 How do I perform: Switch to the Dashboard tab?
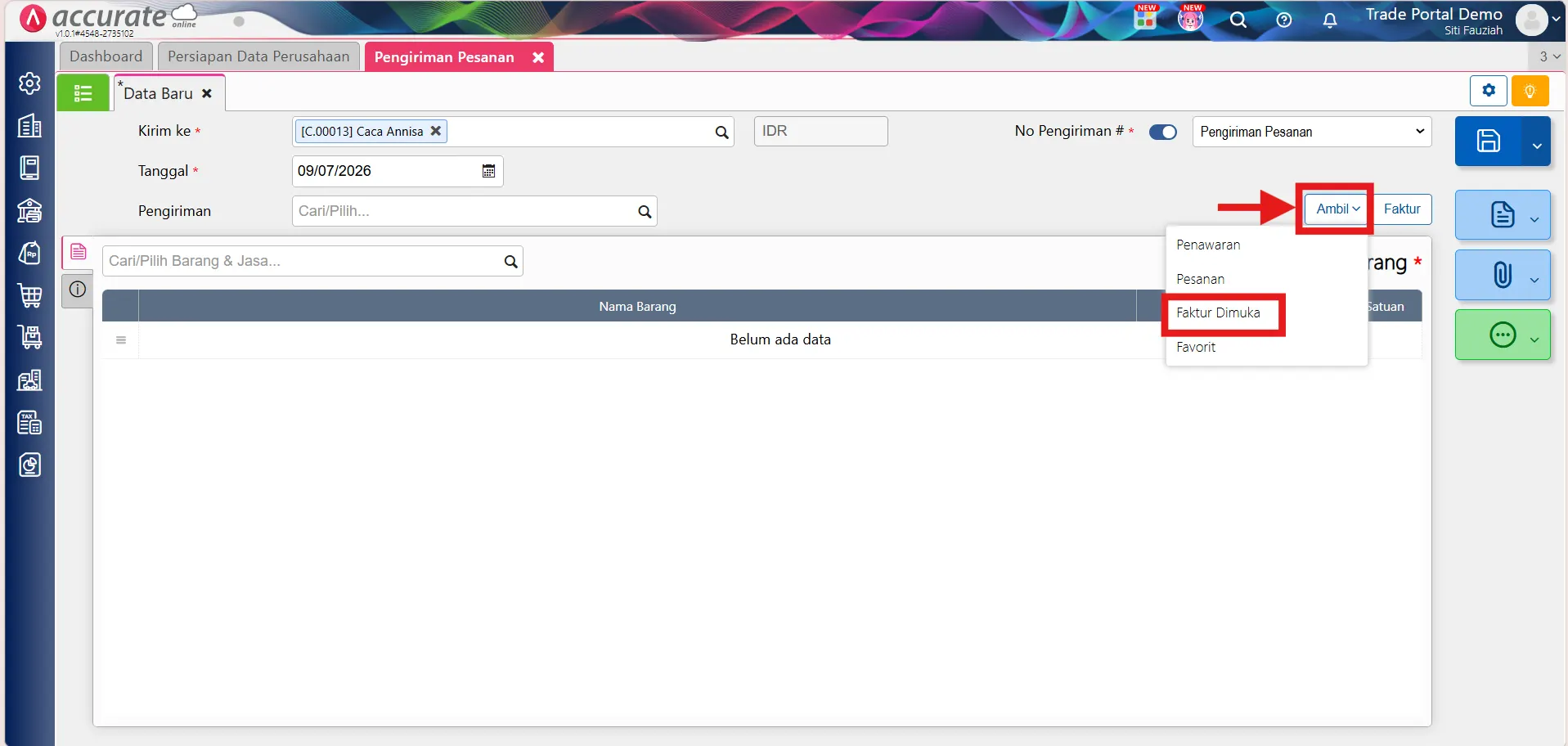pos(106,56)
